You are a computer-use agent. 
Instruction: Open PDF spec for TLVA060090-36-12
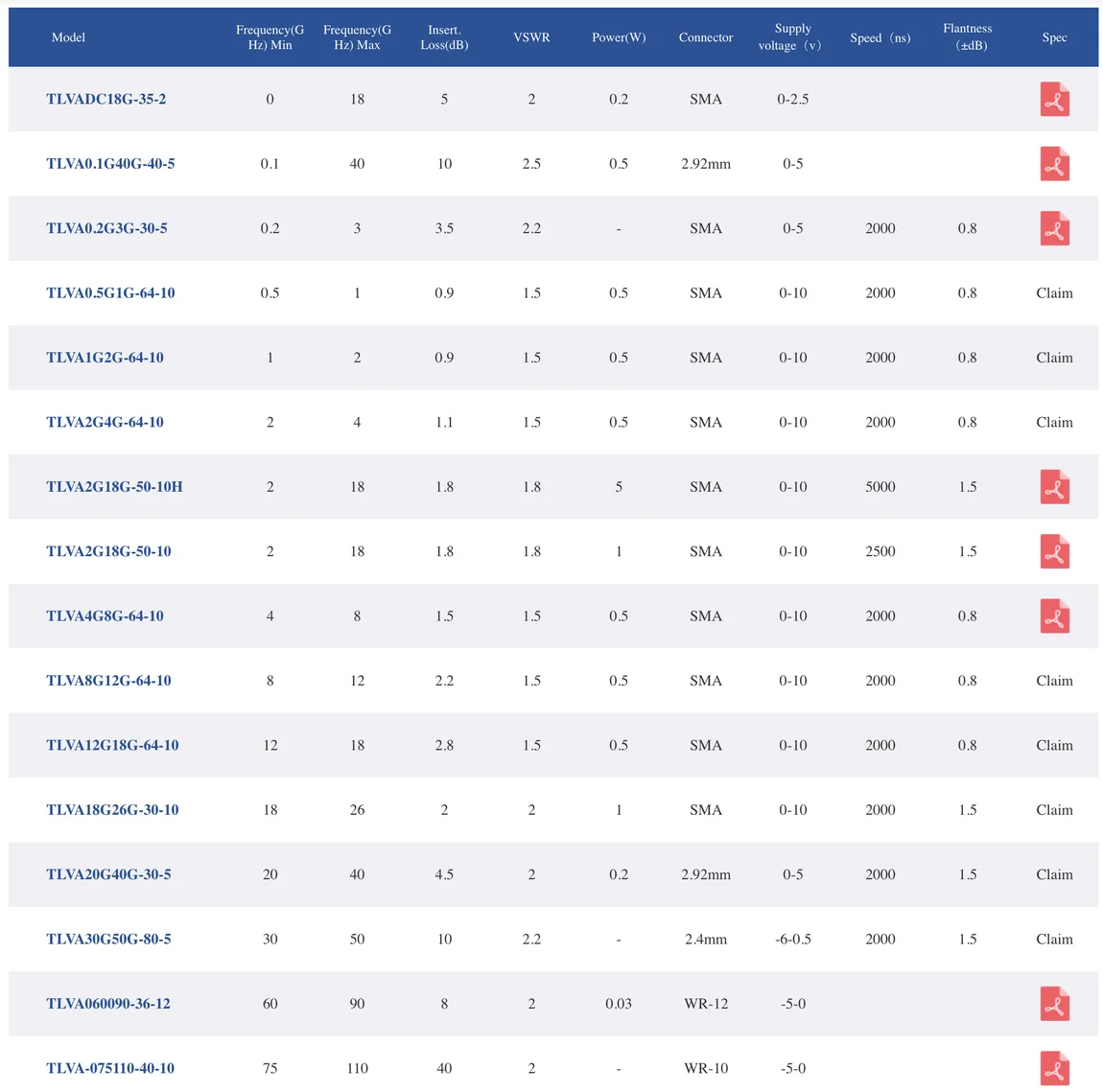pyautogui.click(x=1054, y=1004)
